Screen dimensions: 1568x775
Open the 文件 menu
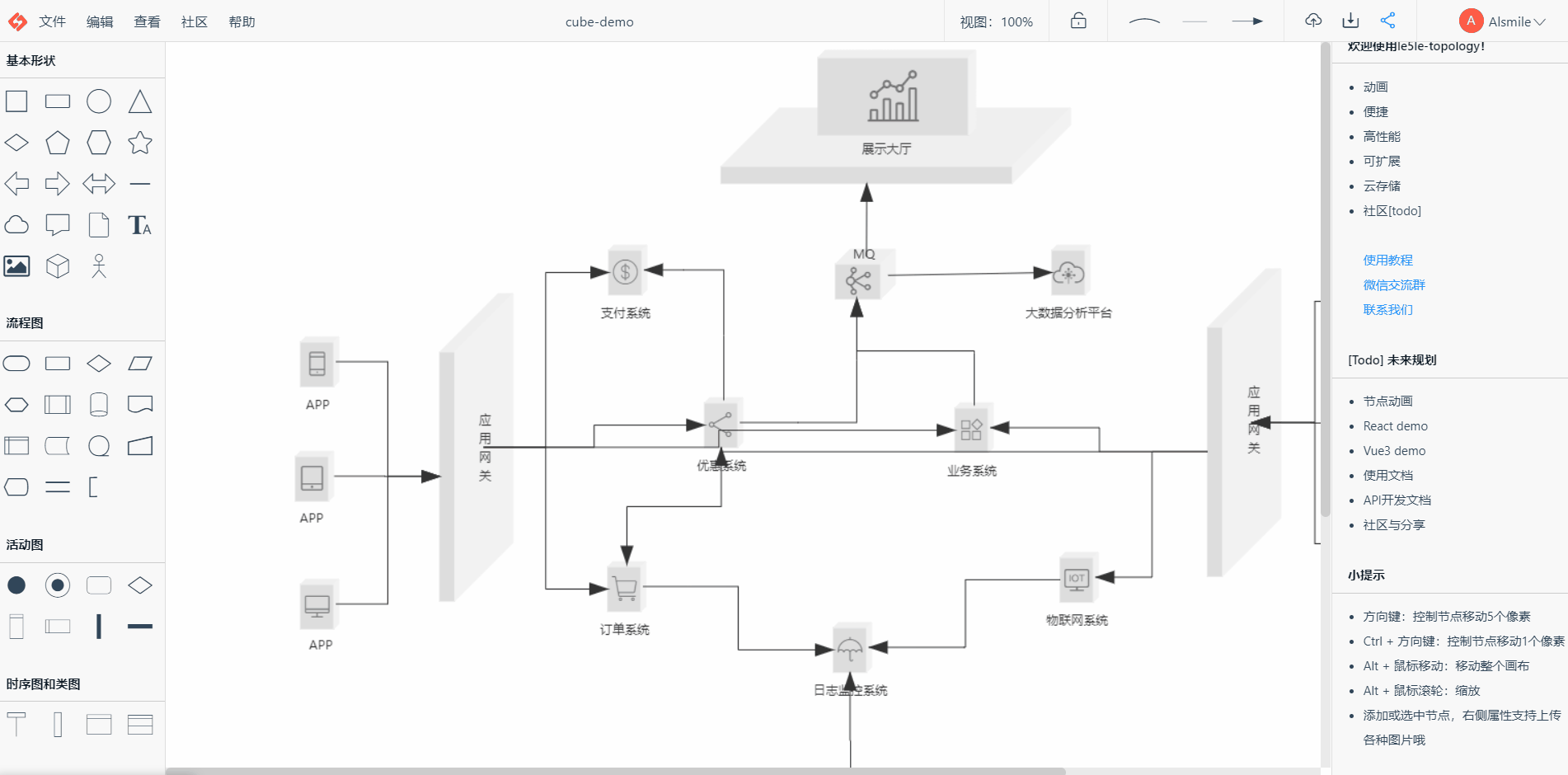point(52,21)
